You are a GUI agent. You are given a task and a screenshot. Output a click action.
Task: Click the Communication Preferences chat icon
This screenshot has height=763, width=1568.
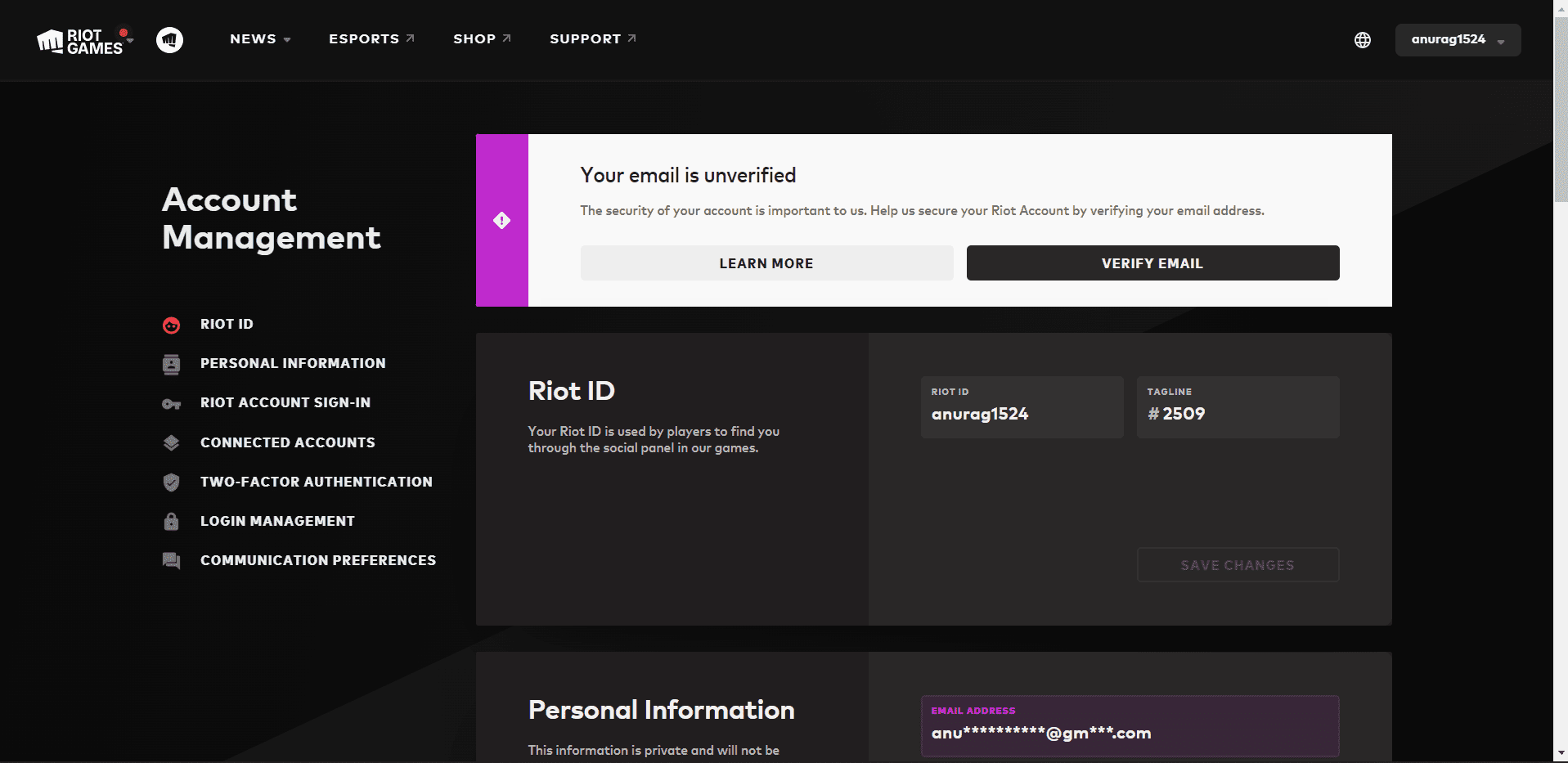[x=171, y=561]
